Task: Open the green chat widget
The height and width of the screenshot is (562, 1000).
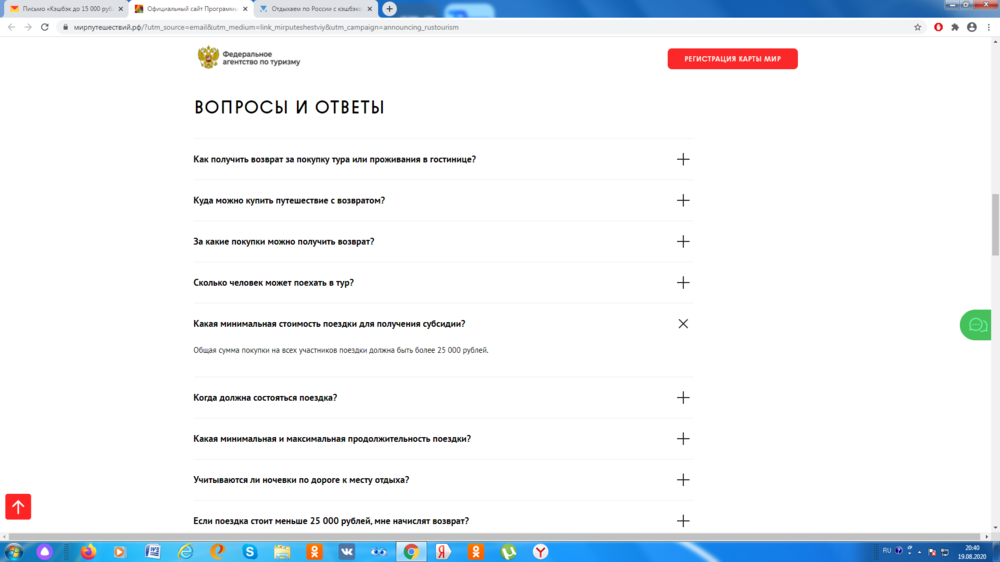Action: pyautogui.click(x=976, y=325)
